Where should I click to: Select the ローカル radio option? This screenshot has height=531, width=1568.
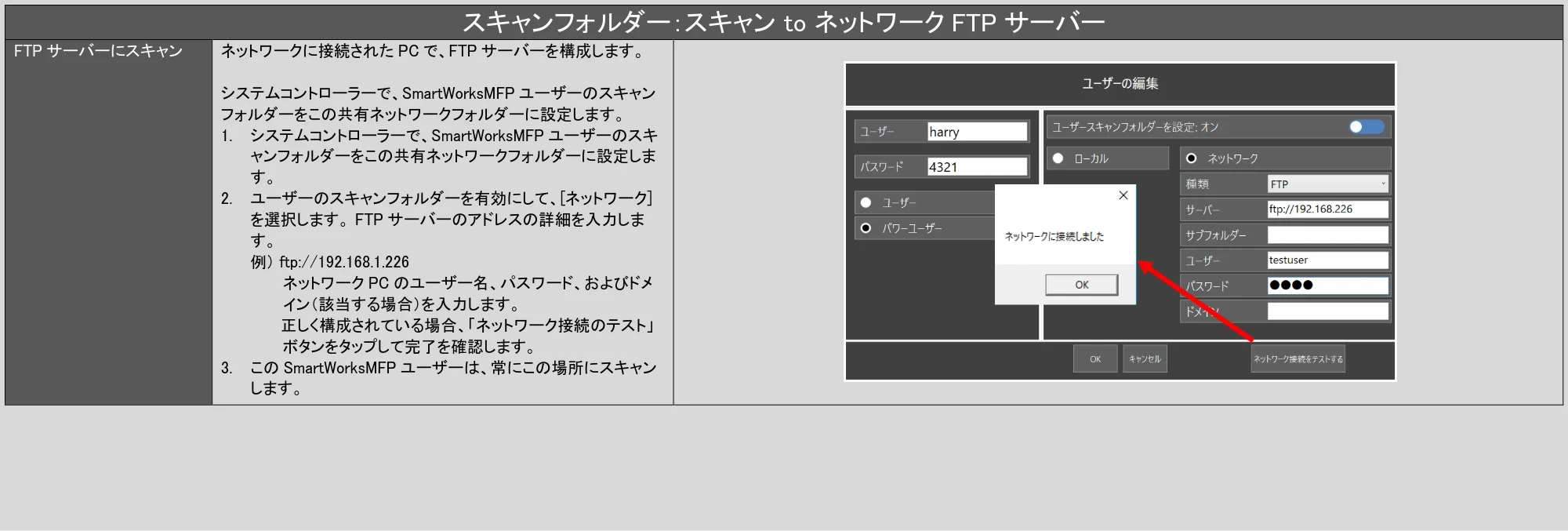point(1058,158)
